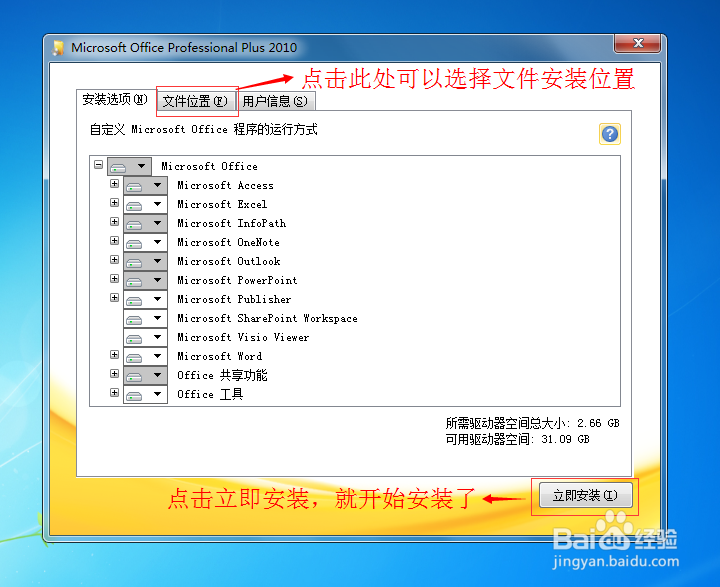Select Microsoft Publisher label in tree
Screen dimensions: 720x587
pyautogui.click(x=234, y=300)
